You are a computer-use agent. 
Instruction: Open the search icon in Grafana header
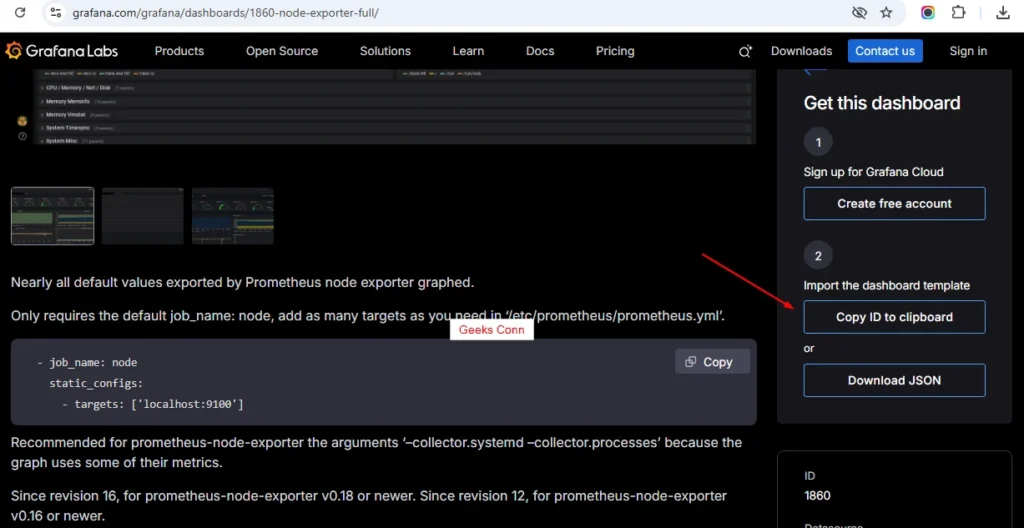click(745, 52)
